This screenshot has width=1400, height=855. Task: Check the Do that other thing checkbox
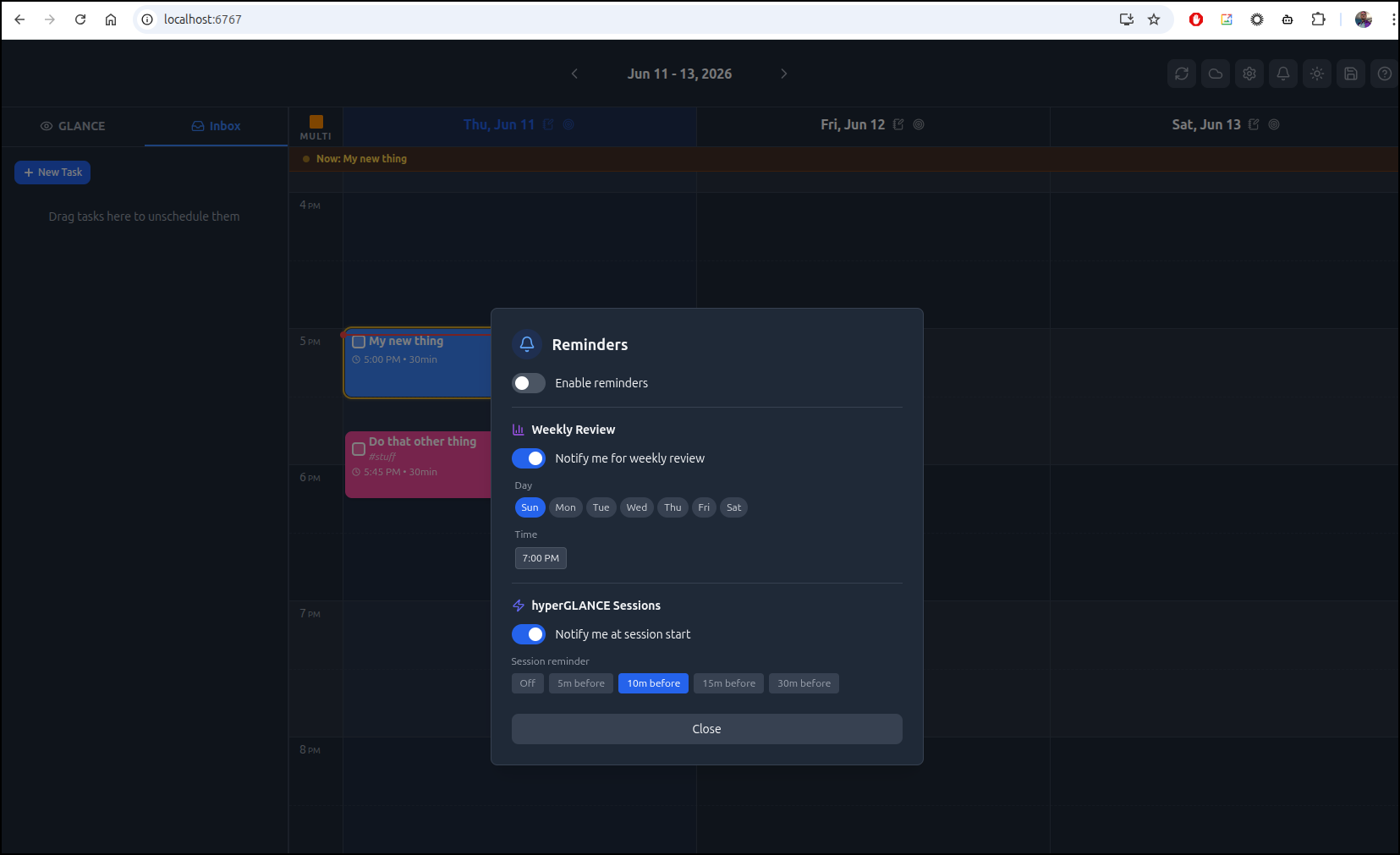coord(359,449)
